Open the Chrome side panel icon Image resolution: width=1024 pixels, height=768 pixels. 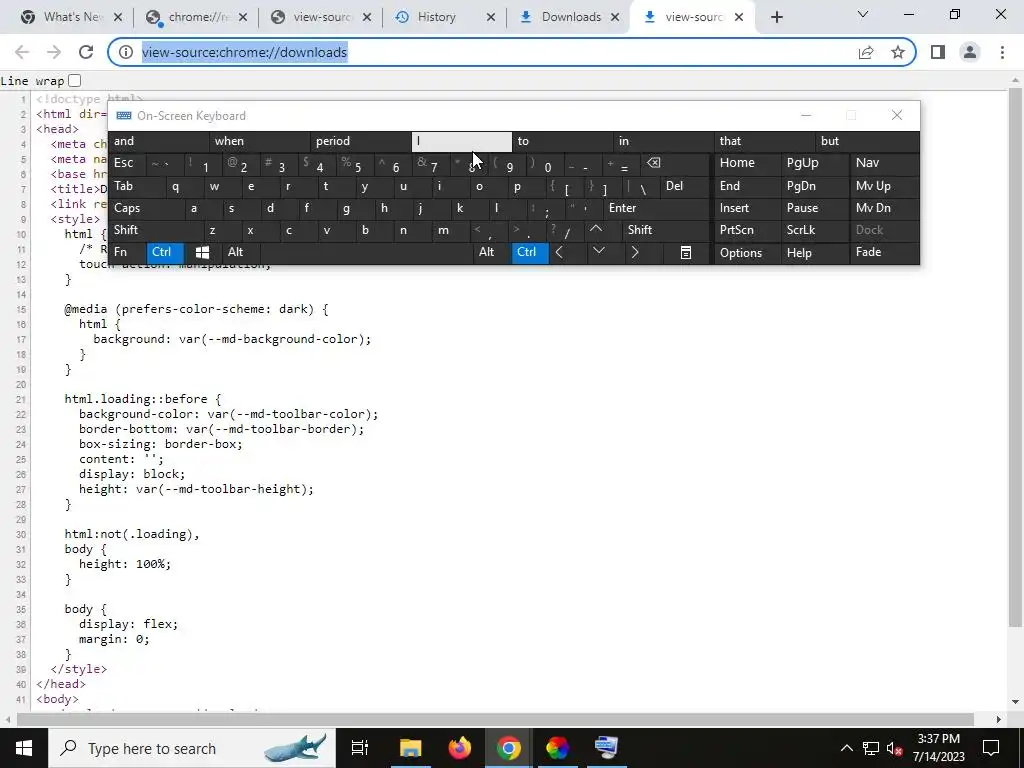pos(938,52)
